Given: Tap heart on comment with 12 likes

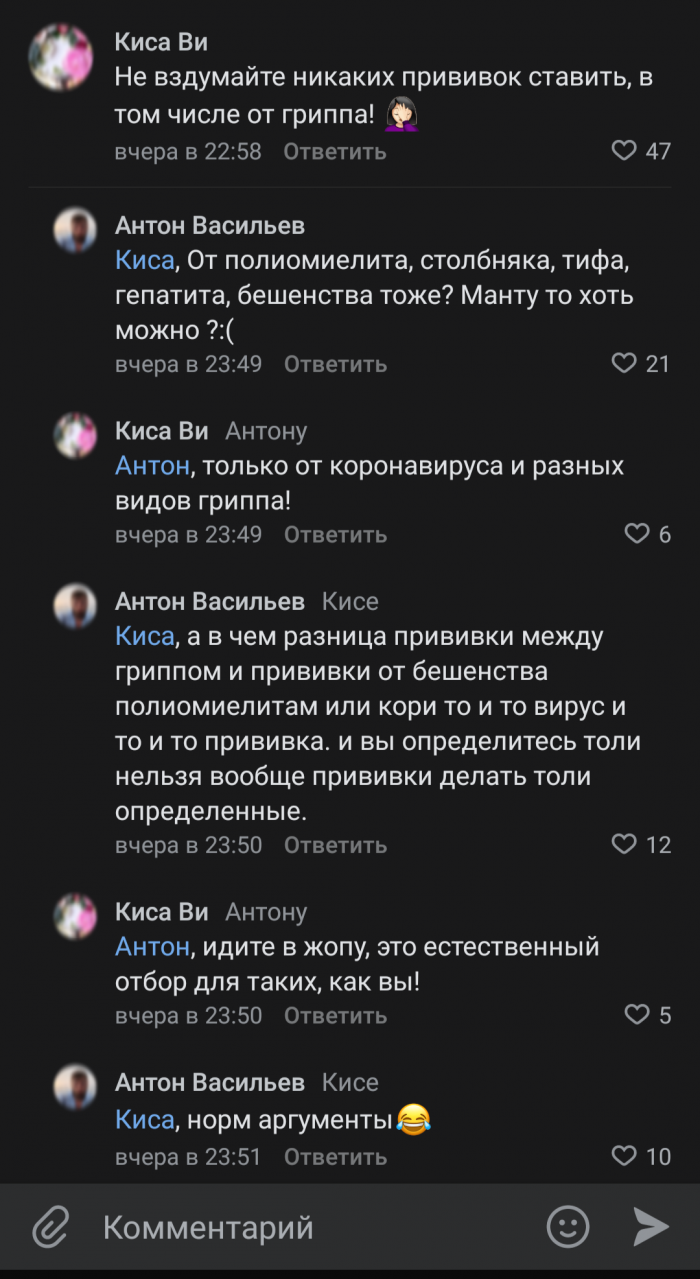Looking at the screenshot, I should (624, 845).
